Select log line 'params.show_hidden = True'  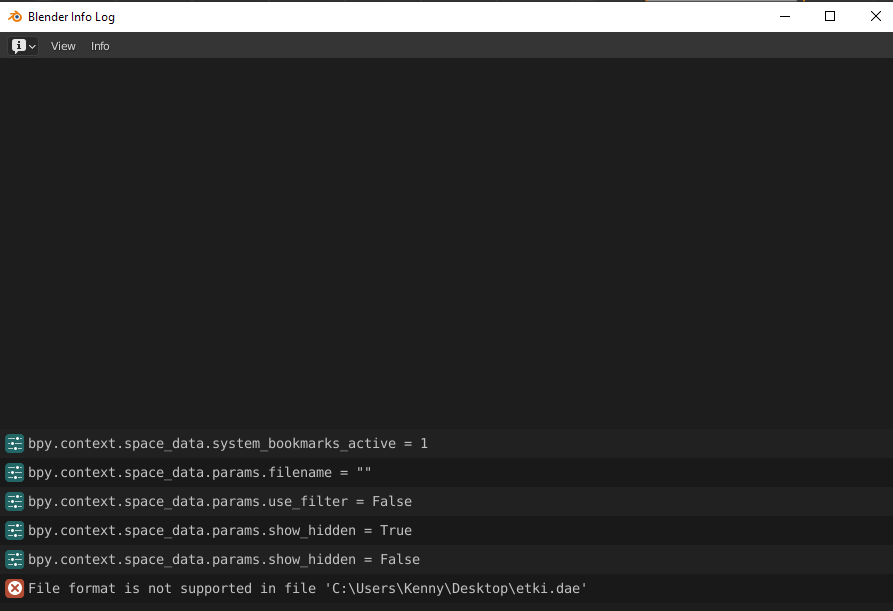pyautogui.click(x=446, y=531)
